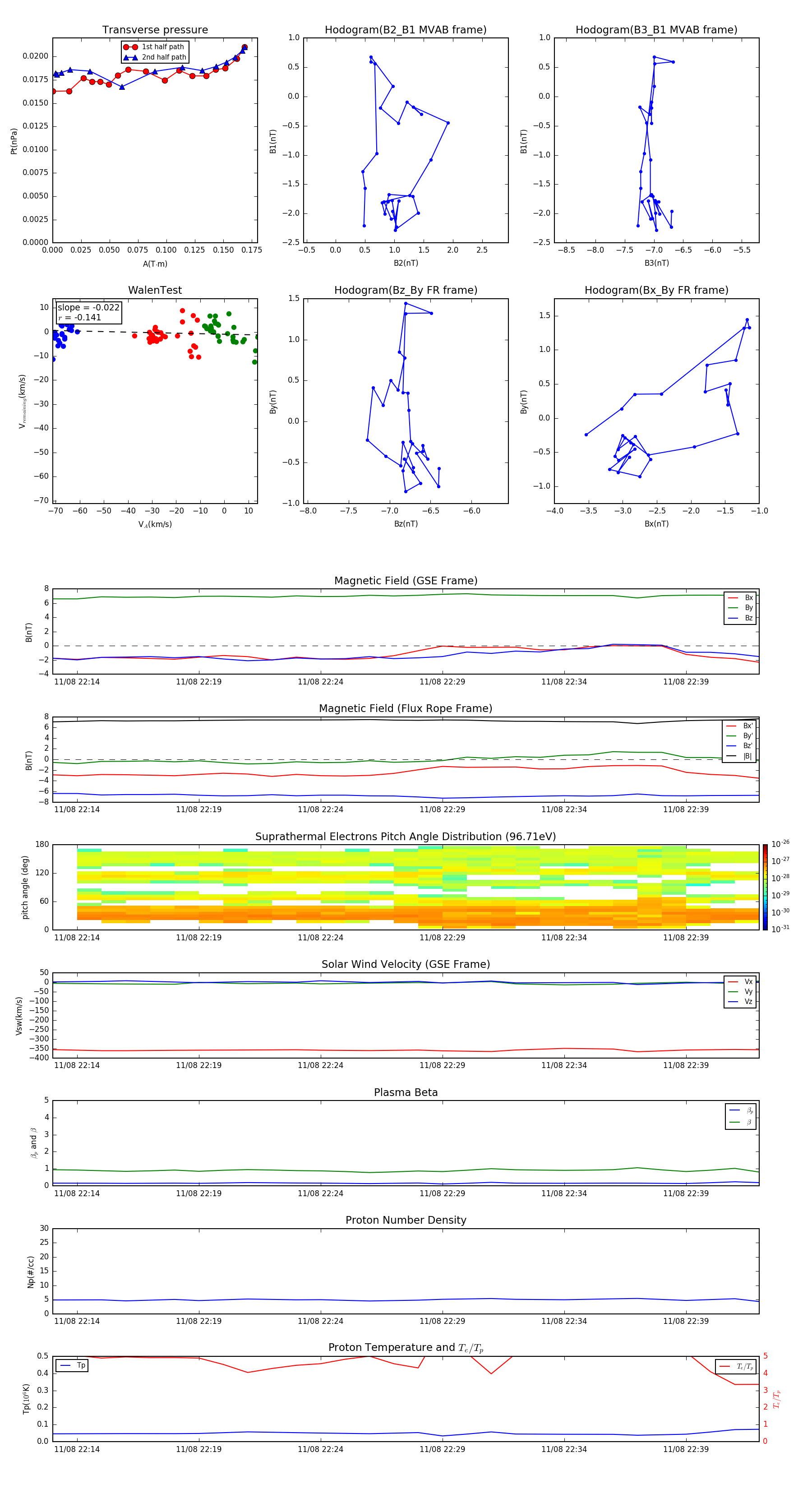812x1489 pixels.
Task: Click the 'A(T·m)' x-axis label
Action: 155,264
